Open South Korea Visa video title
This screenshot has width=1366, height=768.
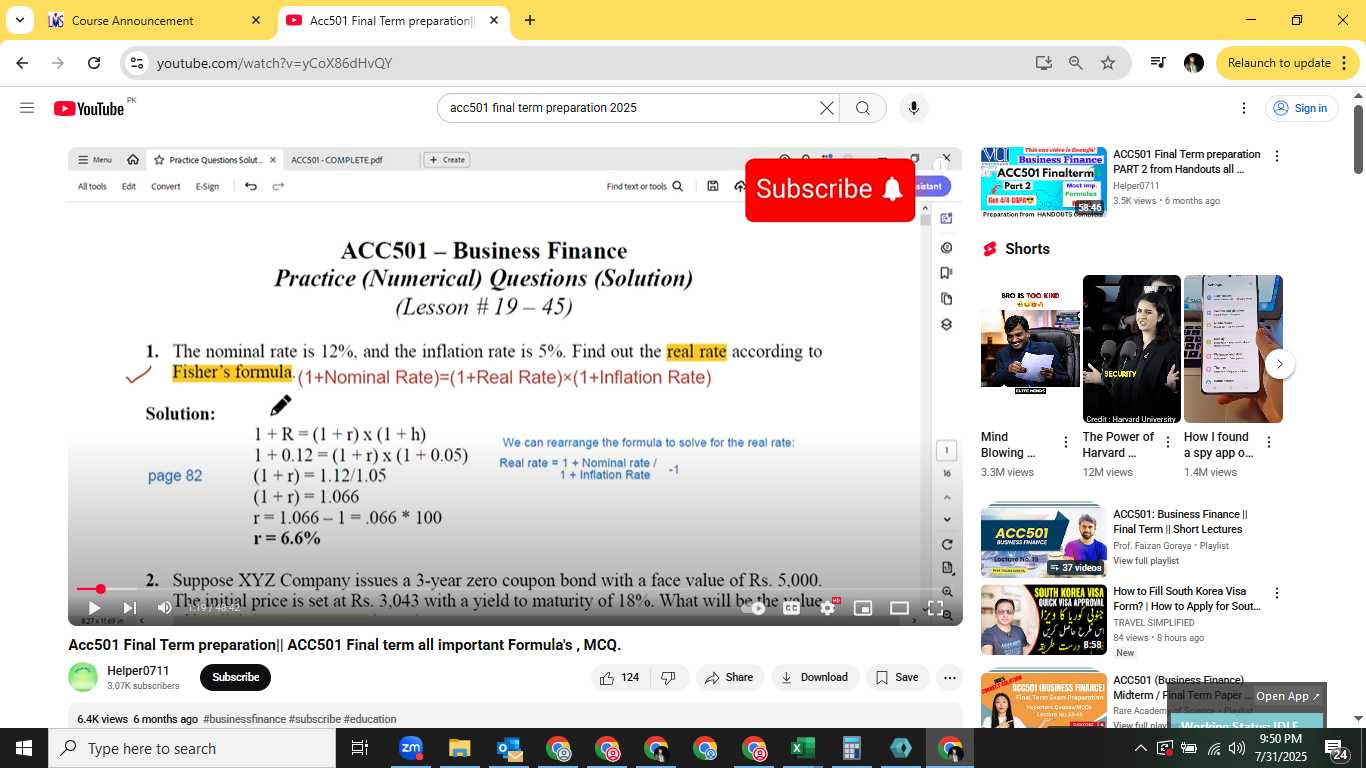click(x=1186, y=599)
